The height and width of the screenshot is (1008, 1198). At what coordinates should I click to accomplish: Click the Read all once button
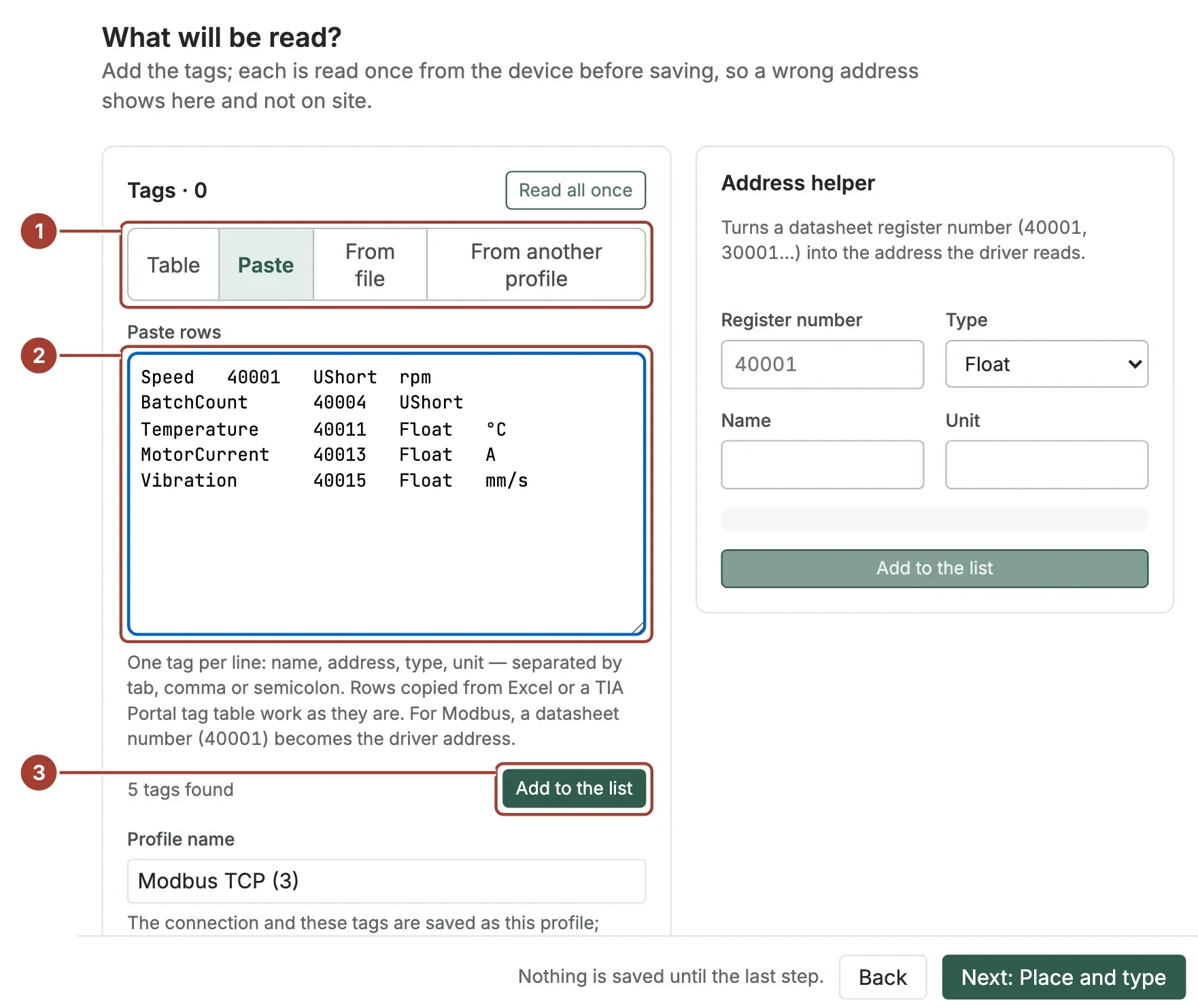coord(575,190)
